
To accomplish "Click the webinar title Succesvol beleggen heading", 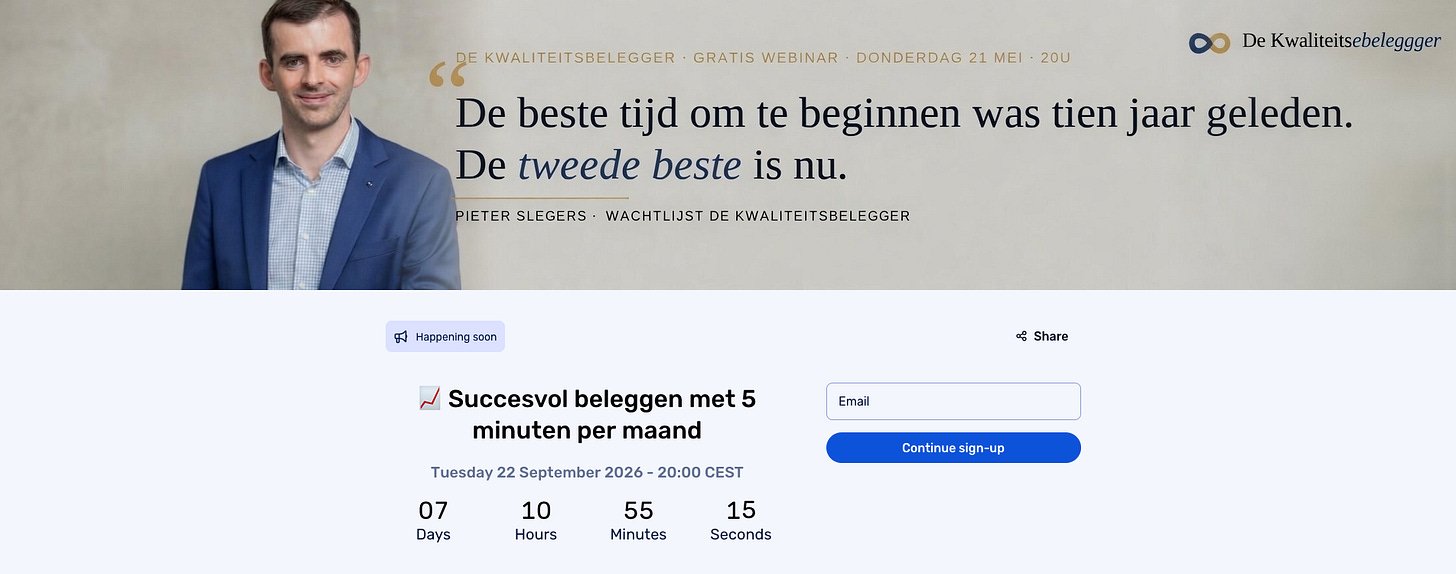I will [587, 415].
